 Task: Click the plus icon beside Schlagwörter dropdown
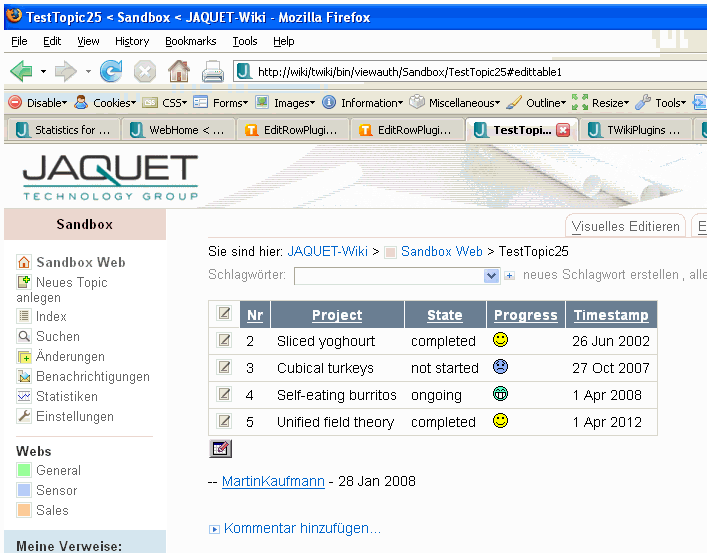(510, 276)
